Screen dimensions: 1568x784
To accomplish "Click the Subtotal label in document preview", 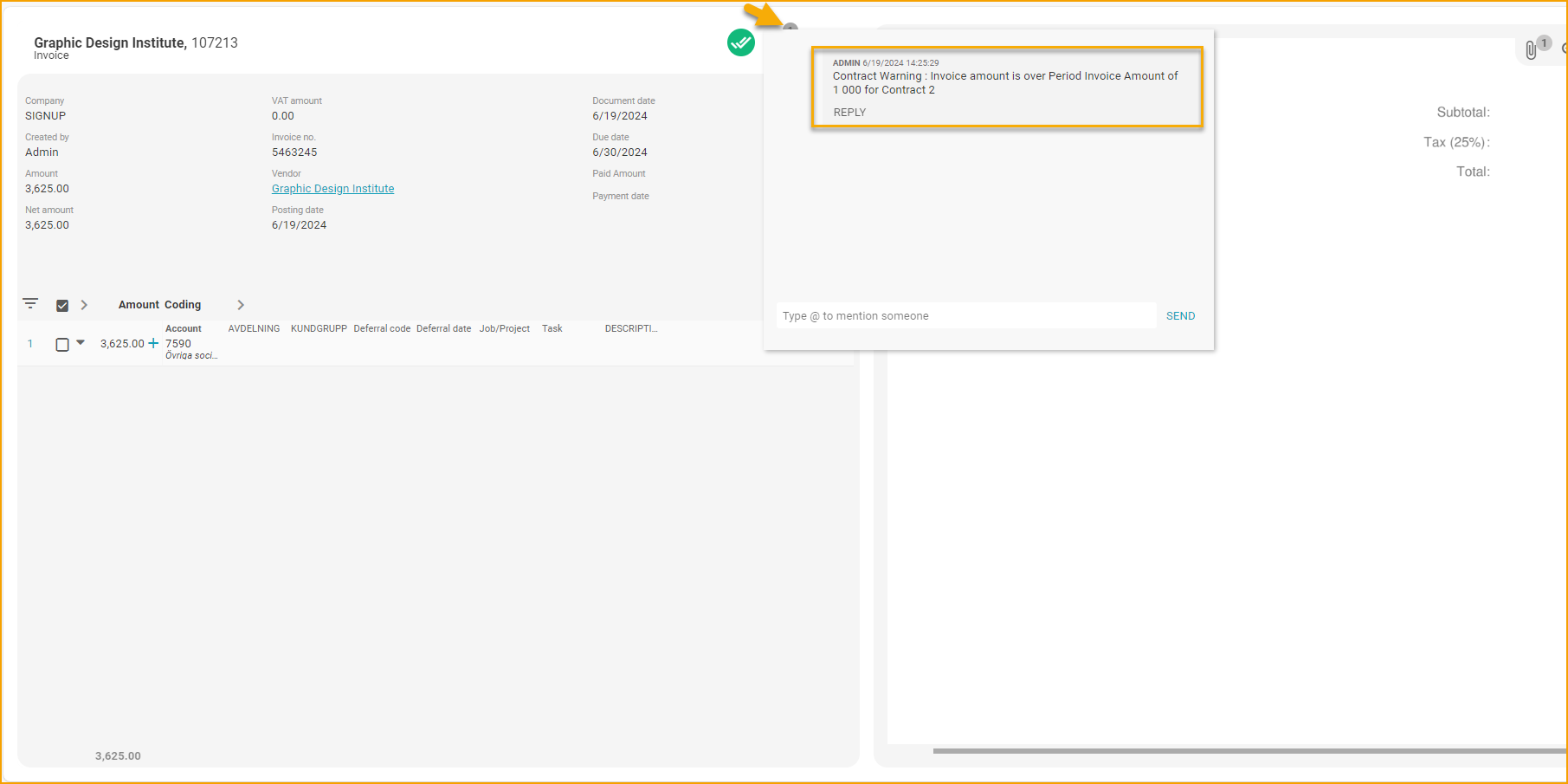I will point(1463,113).
